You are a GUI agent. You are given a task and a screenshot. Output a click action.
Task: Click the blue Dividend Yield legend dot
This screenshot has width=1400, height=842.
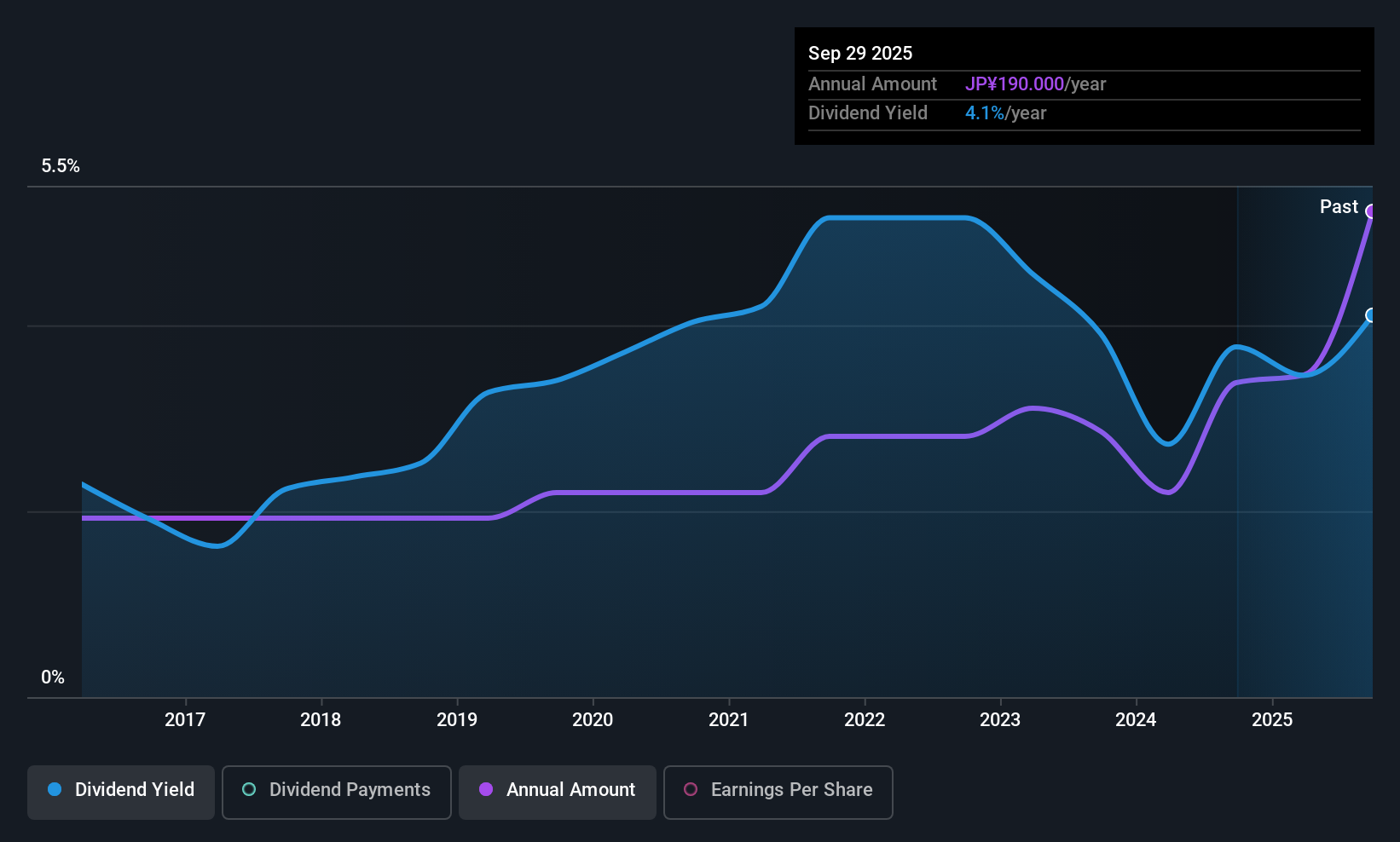[55, 789]
